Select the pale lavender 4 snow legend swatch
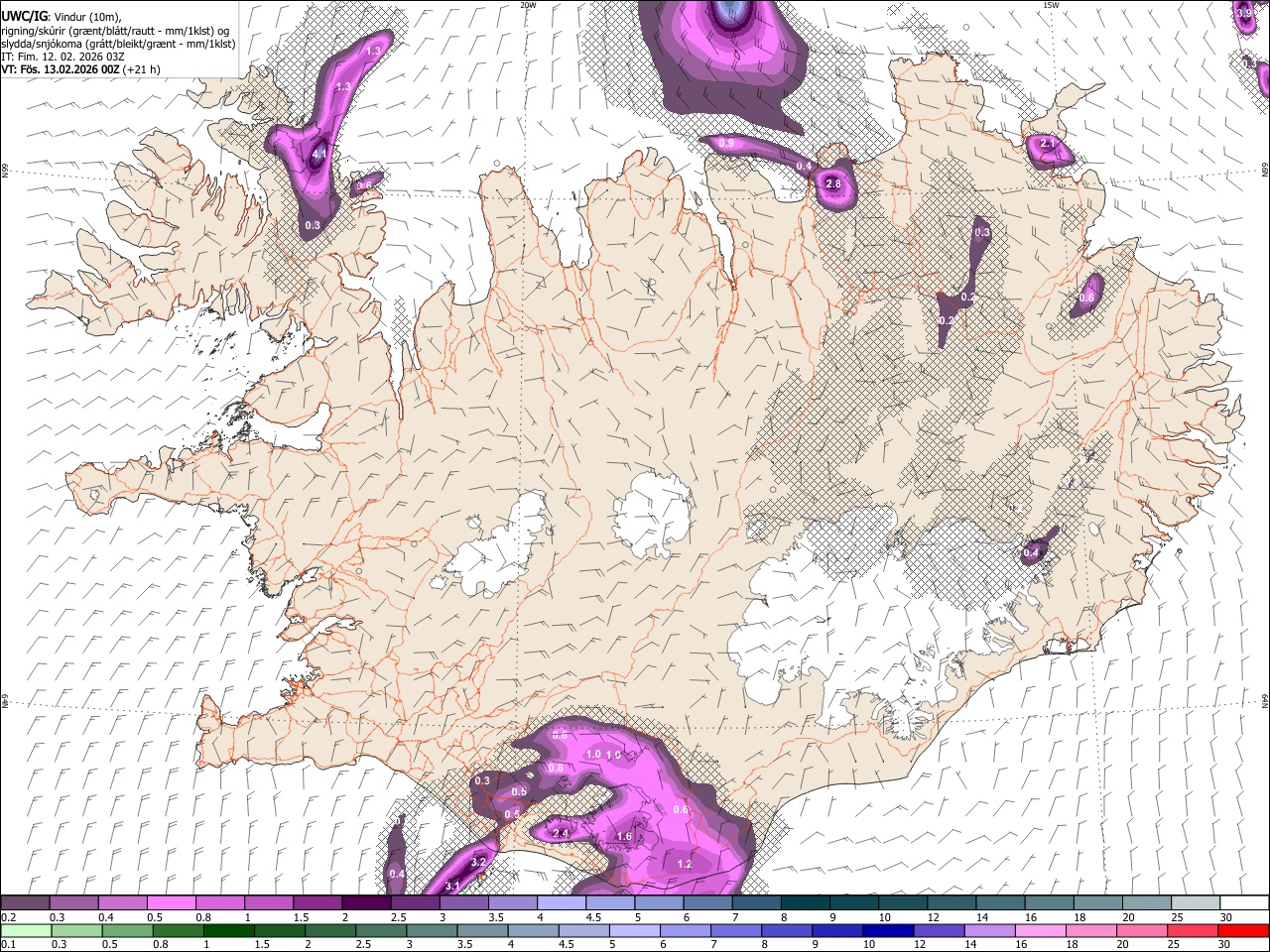Image resolution: width=1270 pixels, height=952 pixels. 562,902
